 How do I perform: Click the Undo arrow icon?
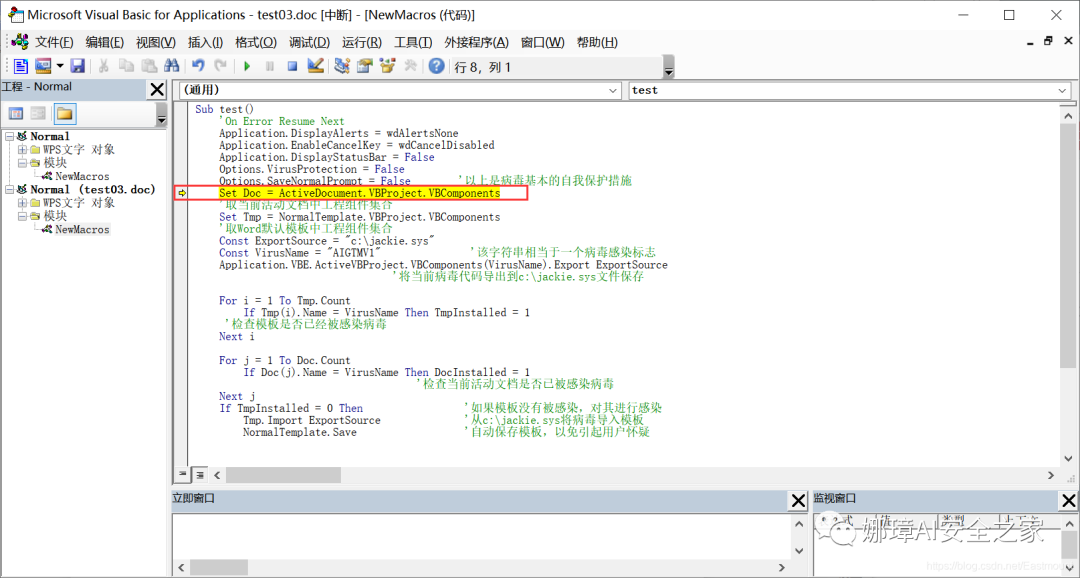[198, 66]
